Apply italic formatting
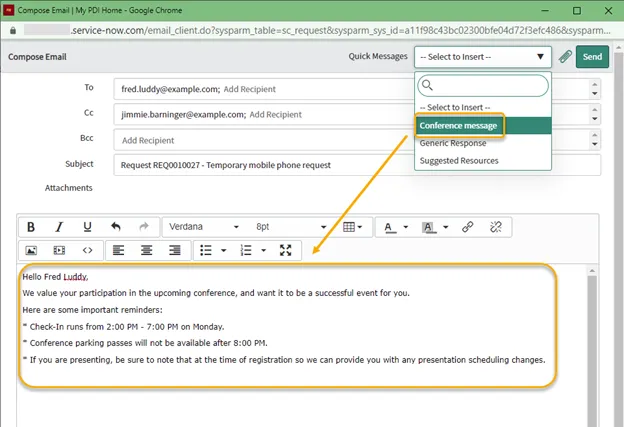 (x=59, y=227)
